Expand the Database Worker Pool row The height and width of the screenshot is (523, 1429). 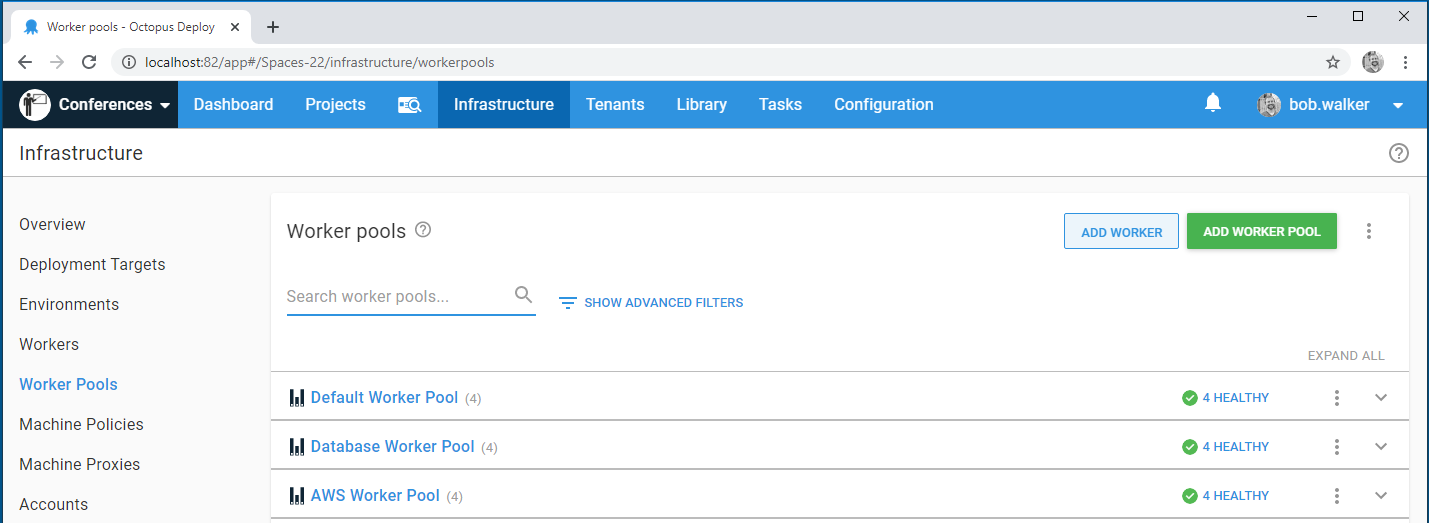pyautogui.click(x=1381, y=447)
